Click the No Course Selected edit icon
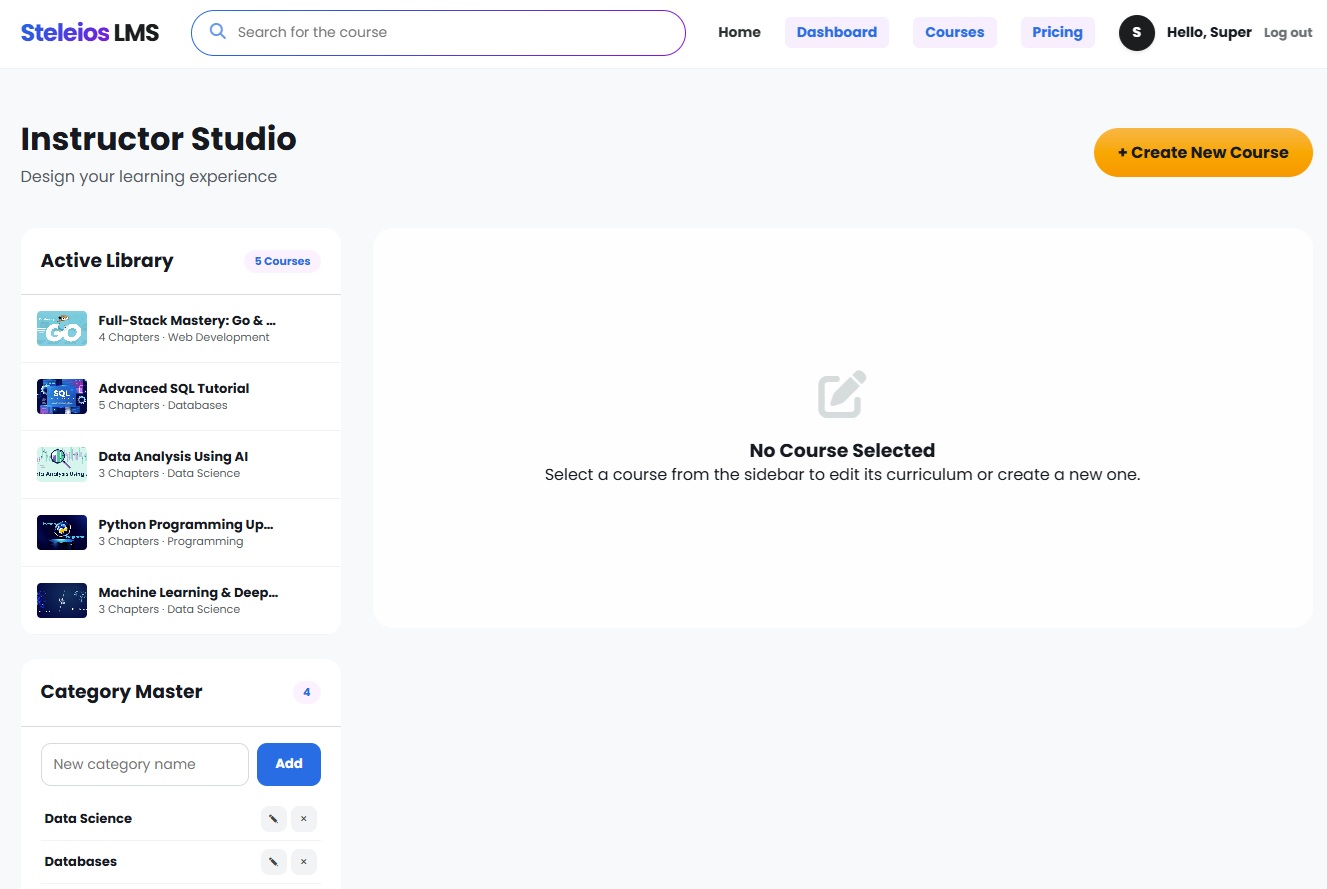 point(842,394)
